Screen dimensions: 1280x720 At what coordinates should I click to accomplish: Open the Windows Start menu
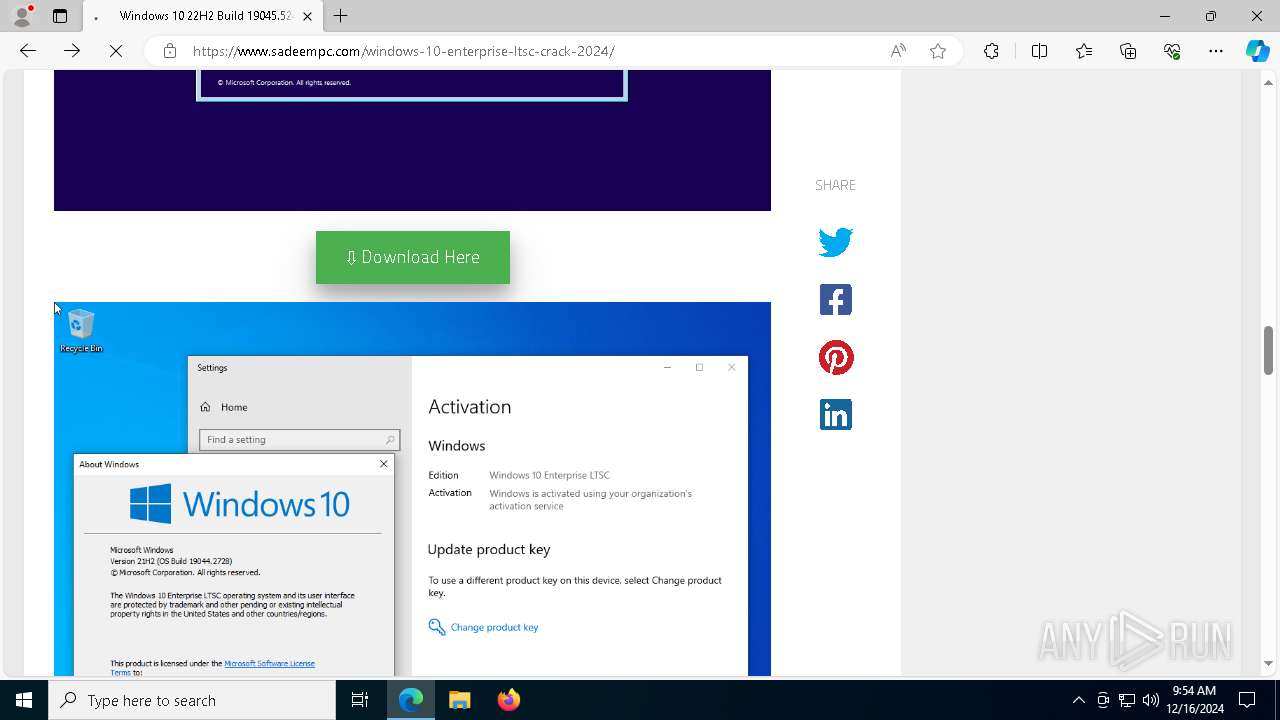click(x=24, y=700)
